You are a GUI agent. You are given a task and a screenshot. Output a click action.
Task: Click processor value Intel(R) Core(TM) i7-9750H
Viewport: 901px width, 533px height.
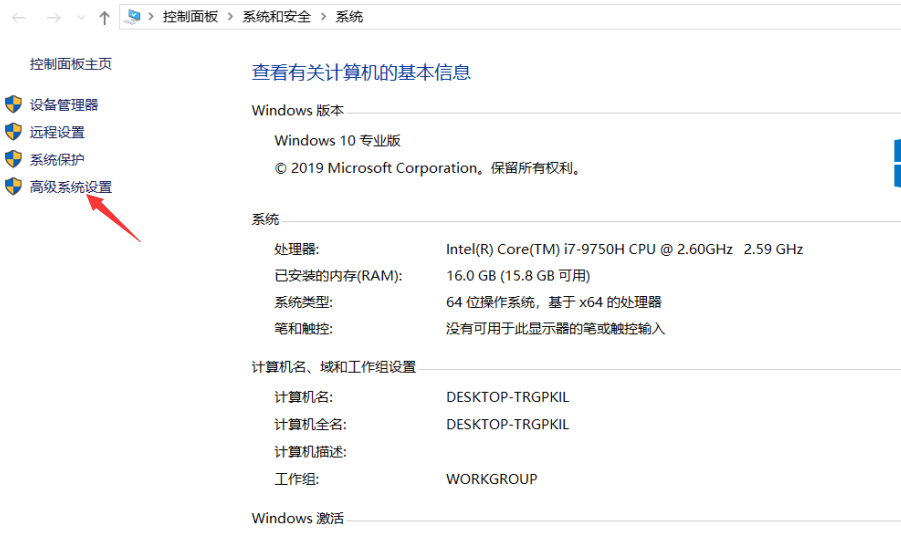(x=625, y=249)
